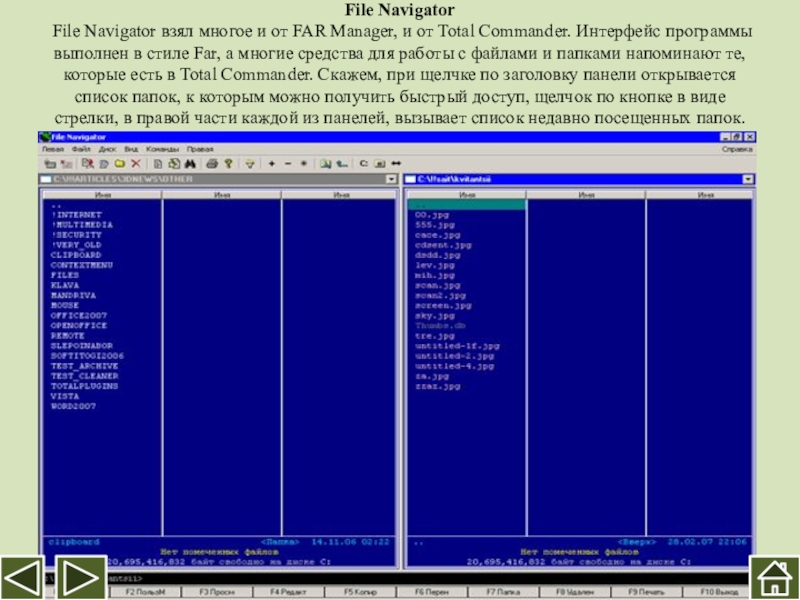Click the printer icon in toolbar
This screenshot has height=600, width=800.
pos(212,164)
